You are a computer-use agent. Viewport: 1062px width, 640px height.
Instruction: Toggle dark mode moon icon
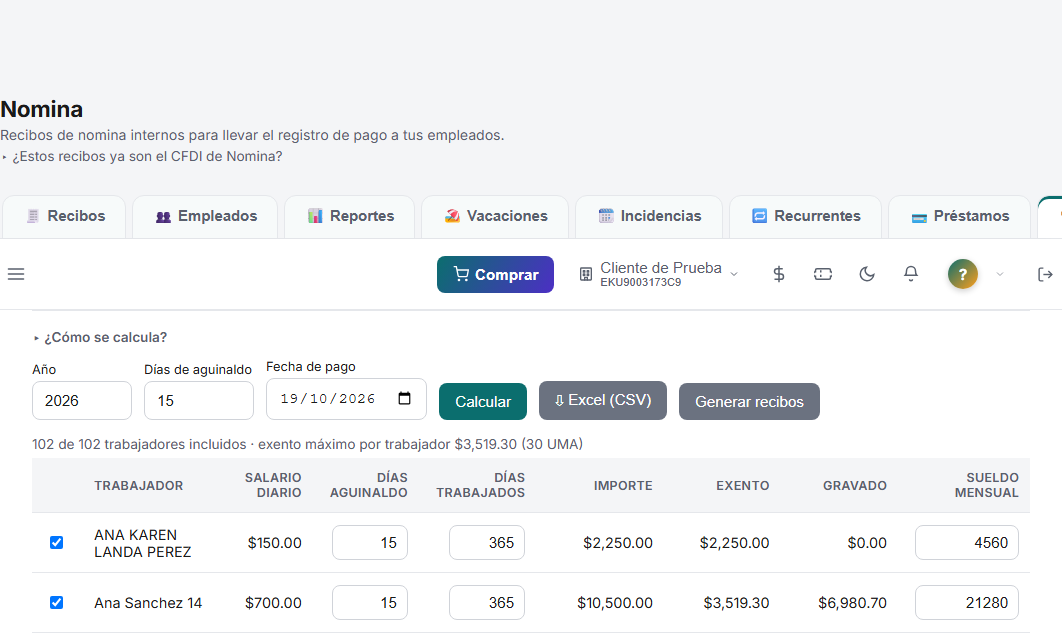point(867,274)
